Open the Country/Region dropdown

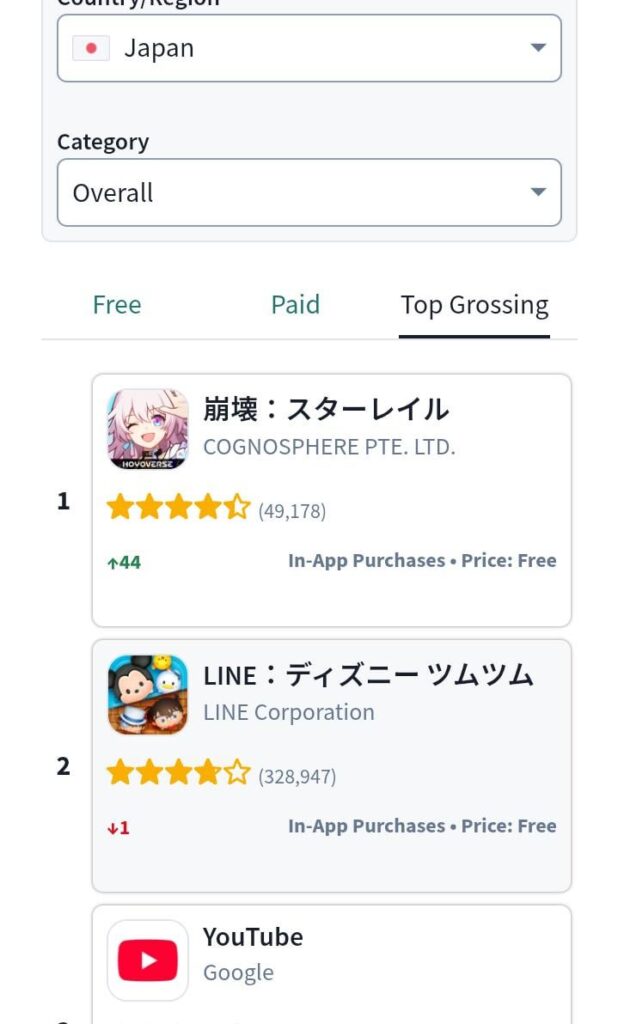309,47
